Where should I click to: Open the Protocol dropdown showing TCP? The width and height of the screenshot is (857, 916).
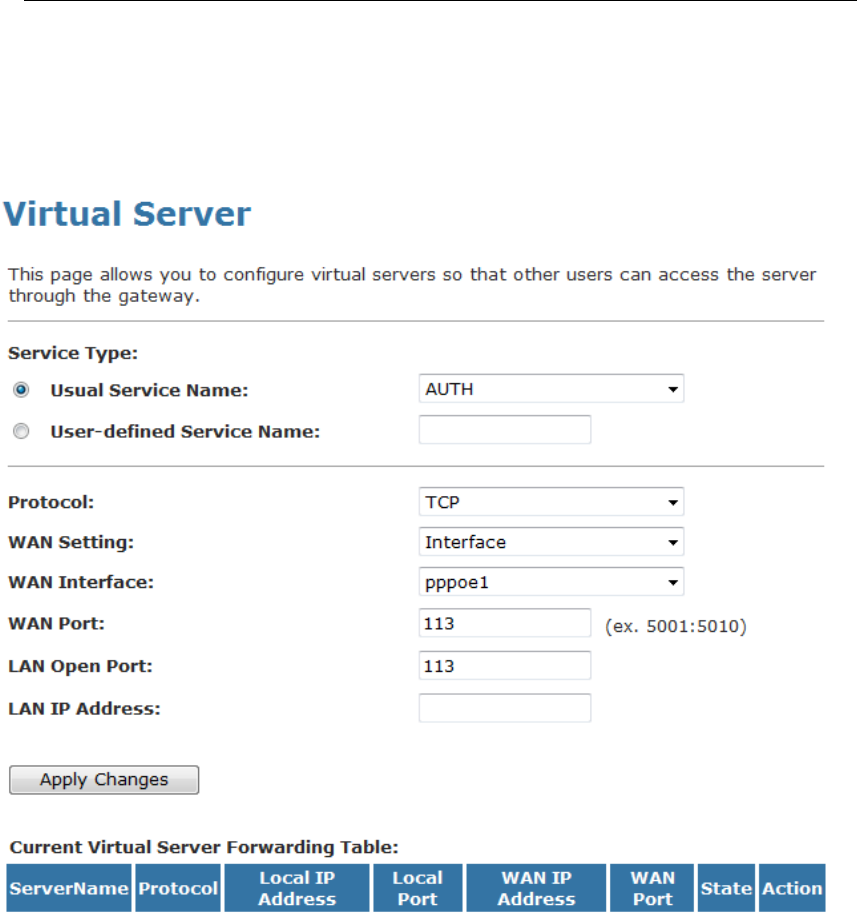(x=551, y=502)
